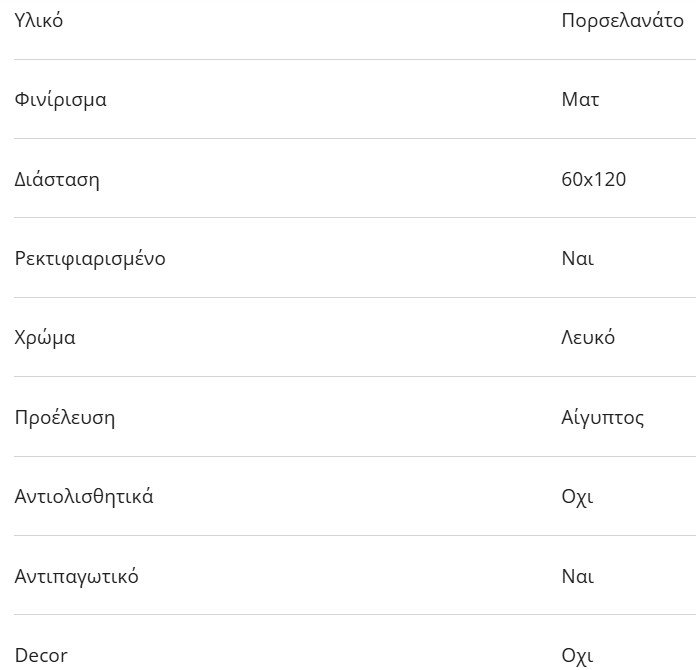Click the Οχι value beside Decor
Viewport: 696px width, 670px height.
click(577, 656)
